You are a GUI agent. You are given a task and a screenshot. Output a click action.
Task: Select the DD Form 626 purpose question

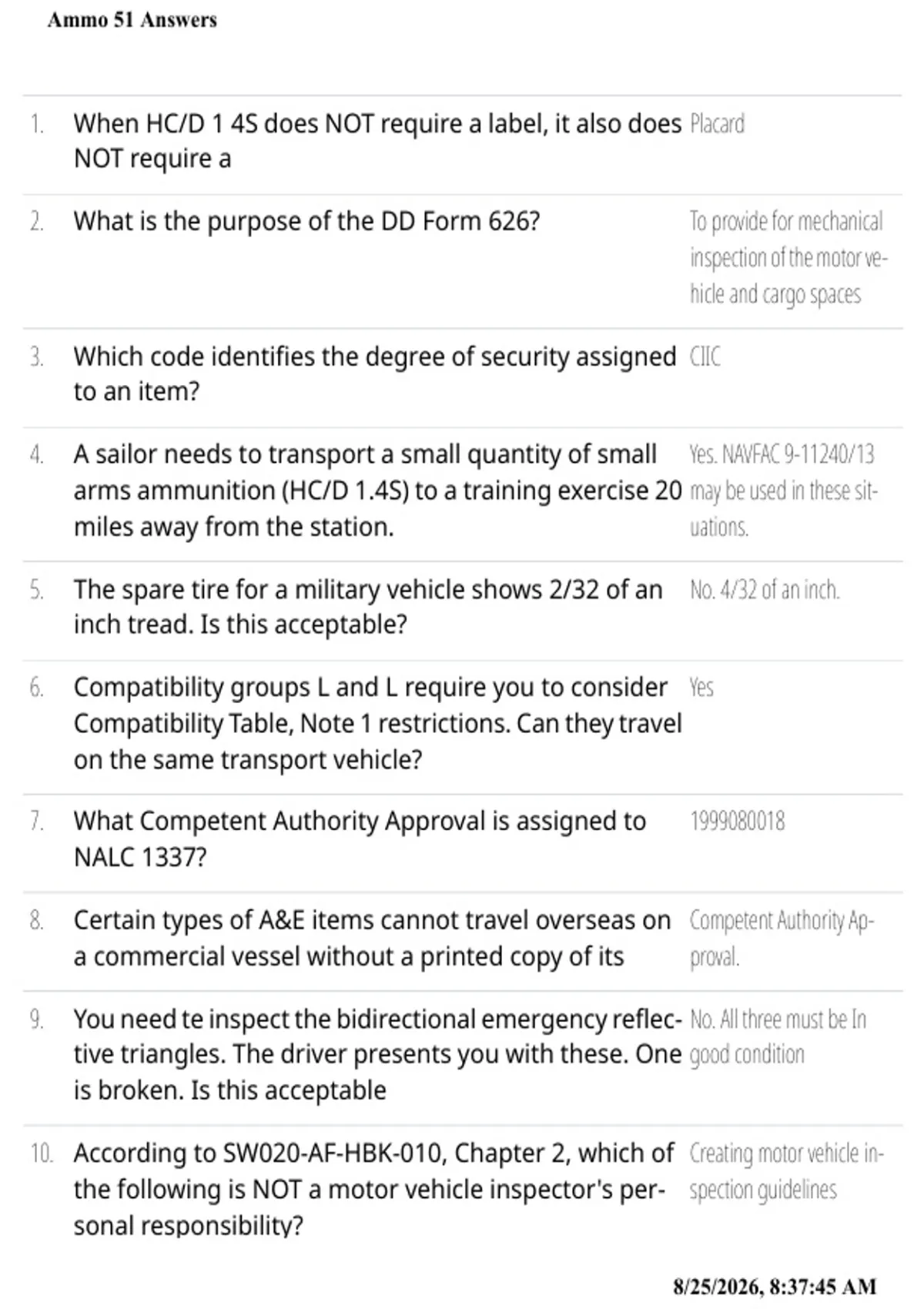click(306, 222)
